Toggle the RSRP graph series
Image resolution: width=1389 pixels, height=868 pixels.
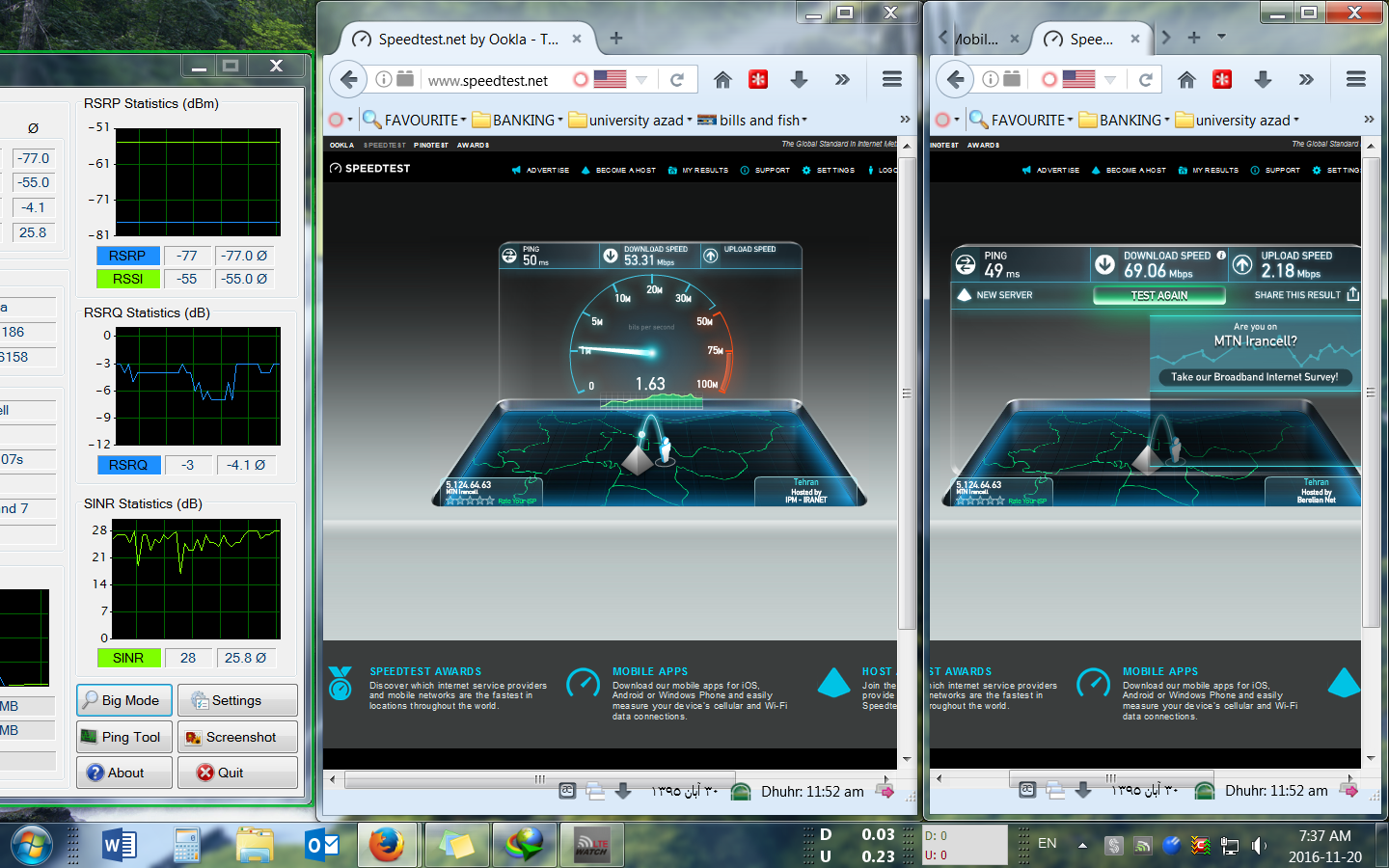tap(127, 256)
